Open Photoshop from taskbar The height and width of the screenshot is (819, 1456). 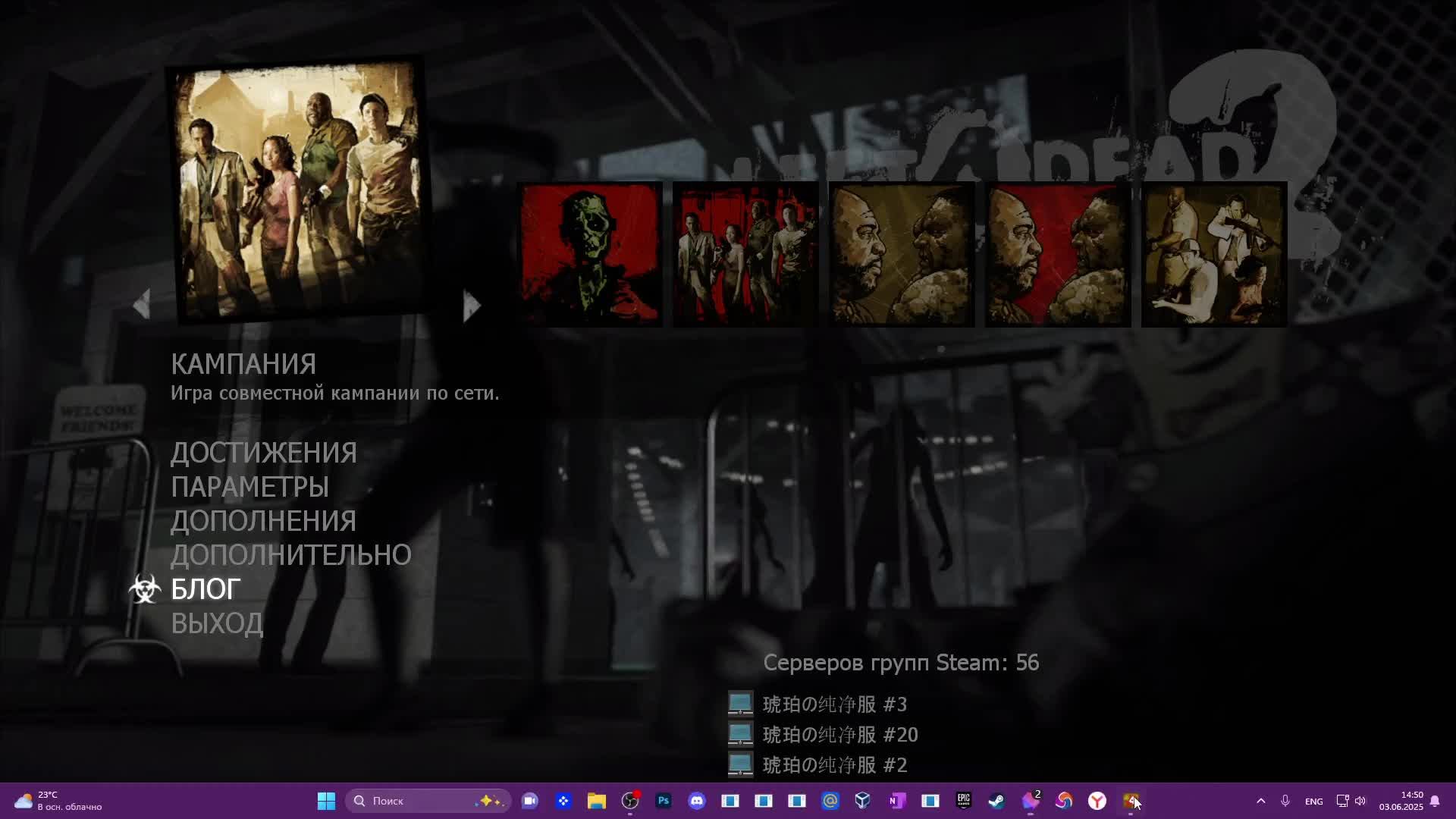point(664,801)
